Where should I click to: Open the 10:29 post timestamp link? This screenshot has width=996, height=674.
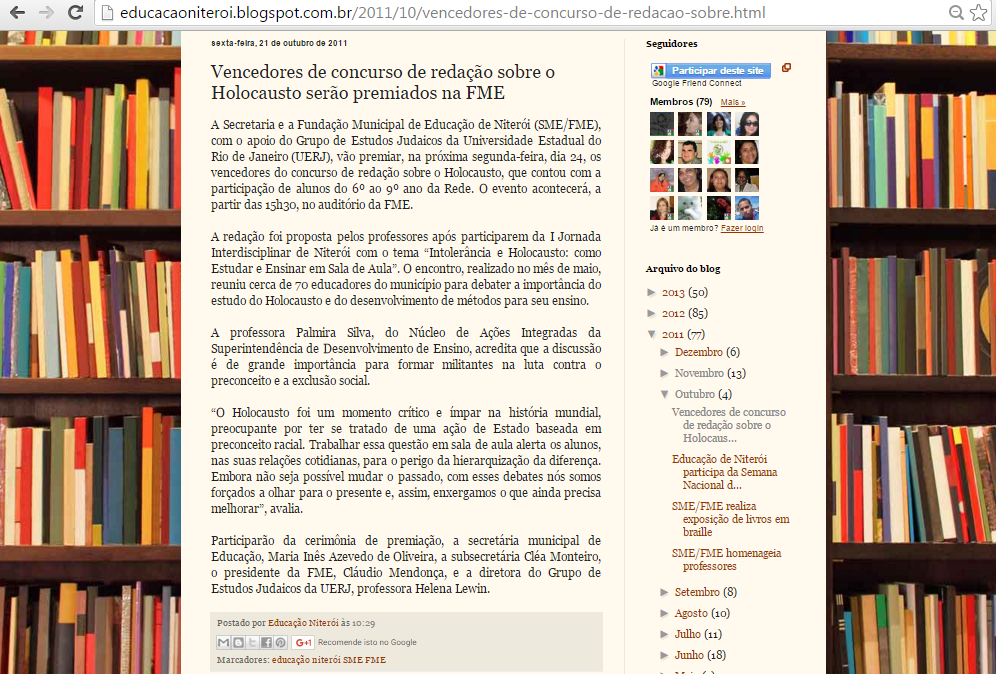point(363,623)
